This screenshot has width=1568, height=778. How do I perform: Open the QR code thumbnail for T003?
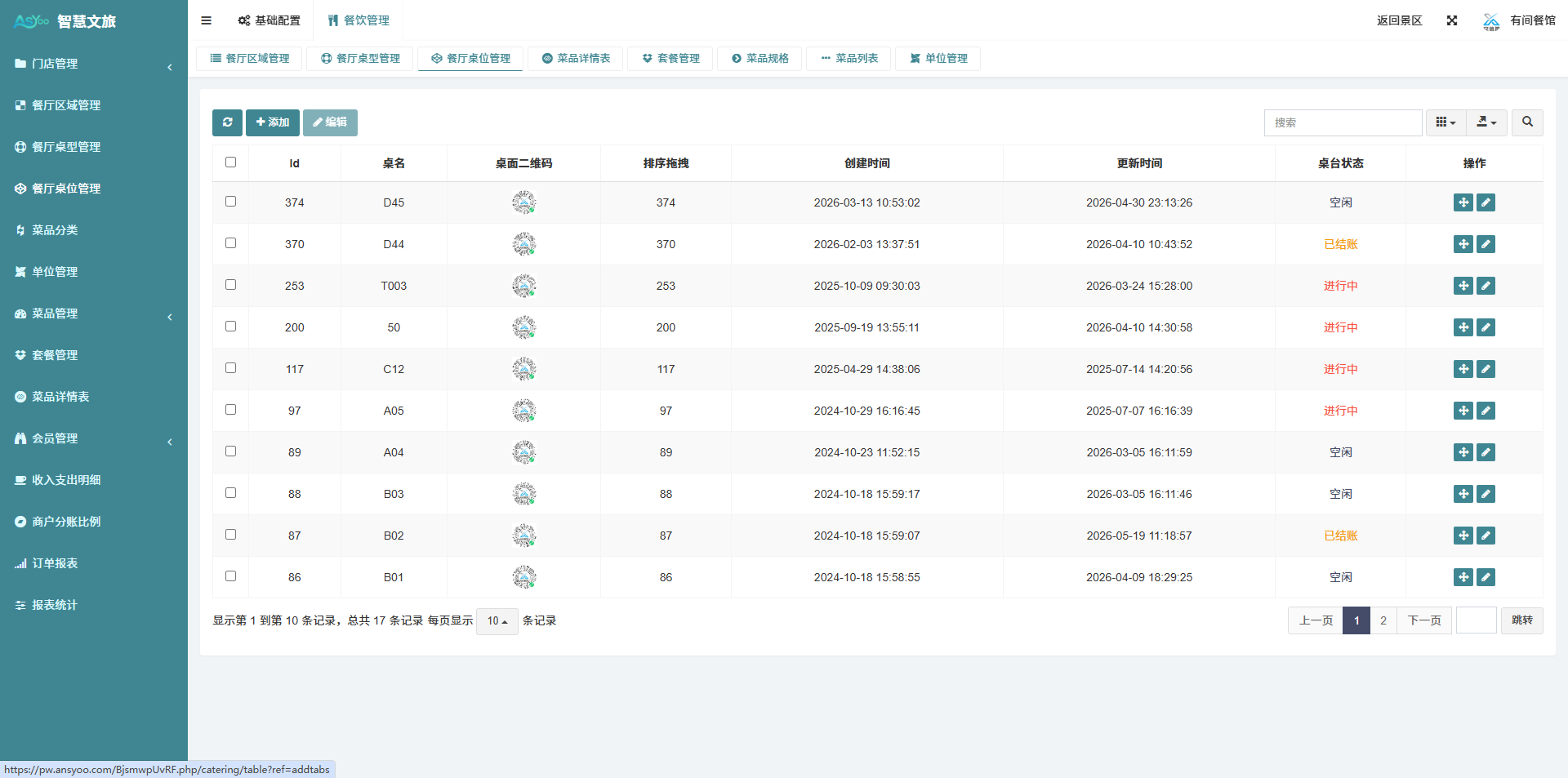tap(523, 286)
